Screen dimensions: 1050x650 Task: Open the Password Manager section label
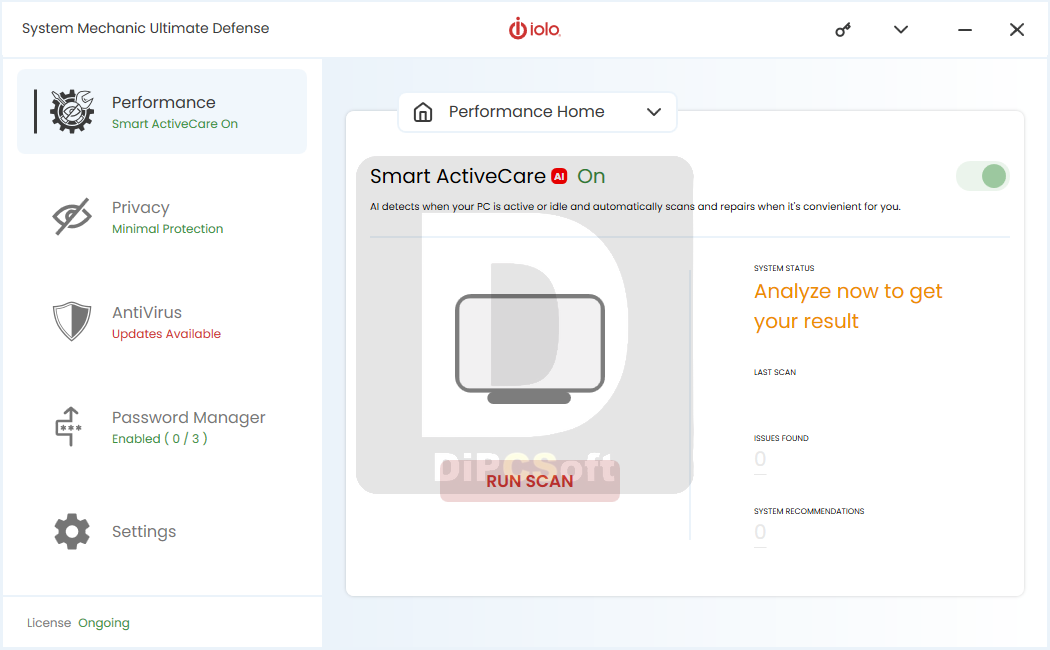(188, 418)
